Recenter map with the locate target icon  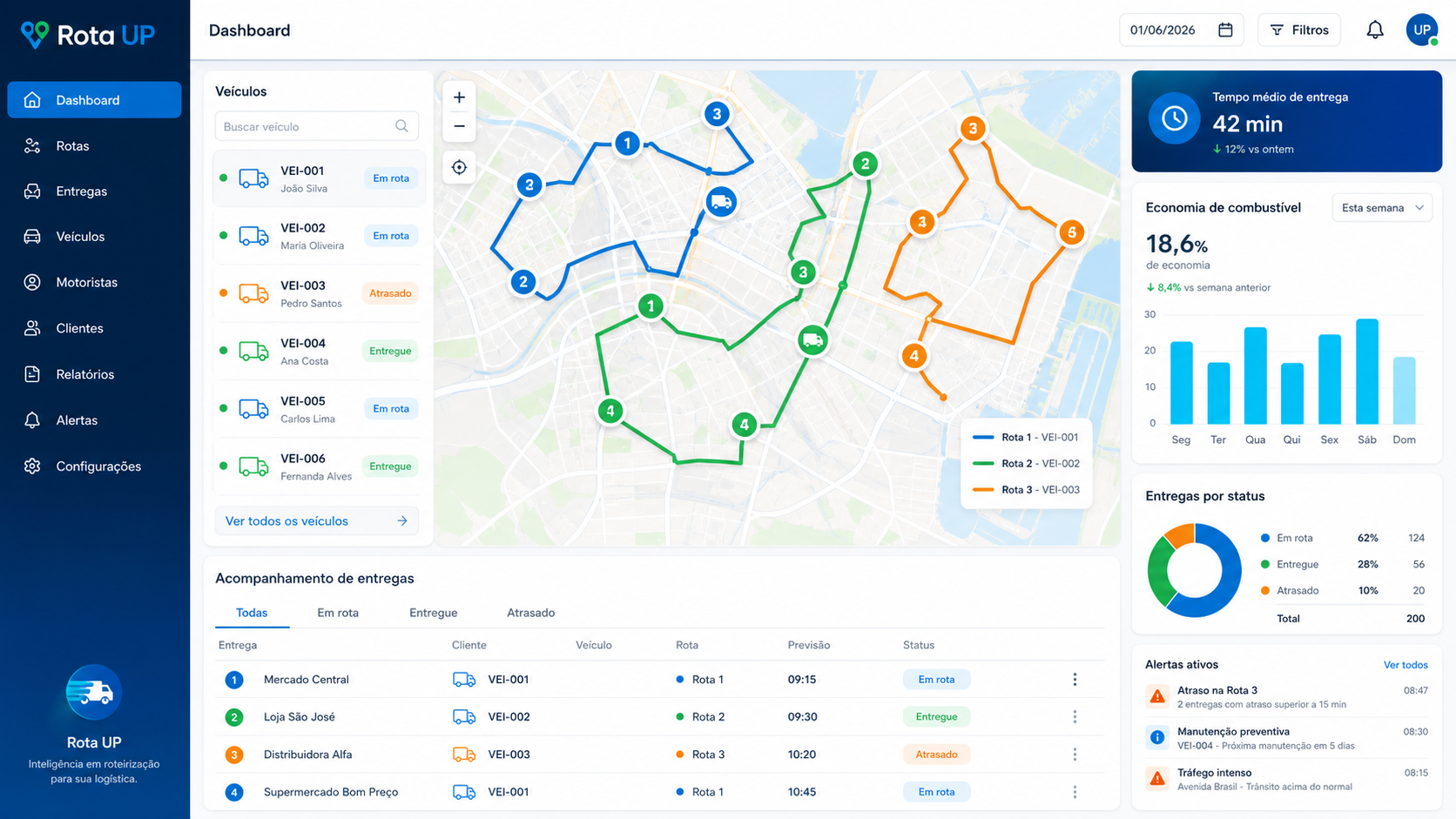[459, 167]
